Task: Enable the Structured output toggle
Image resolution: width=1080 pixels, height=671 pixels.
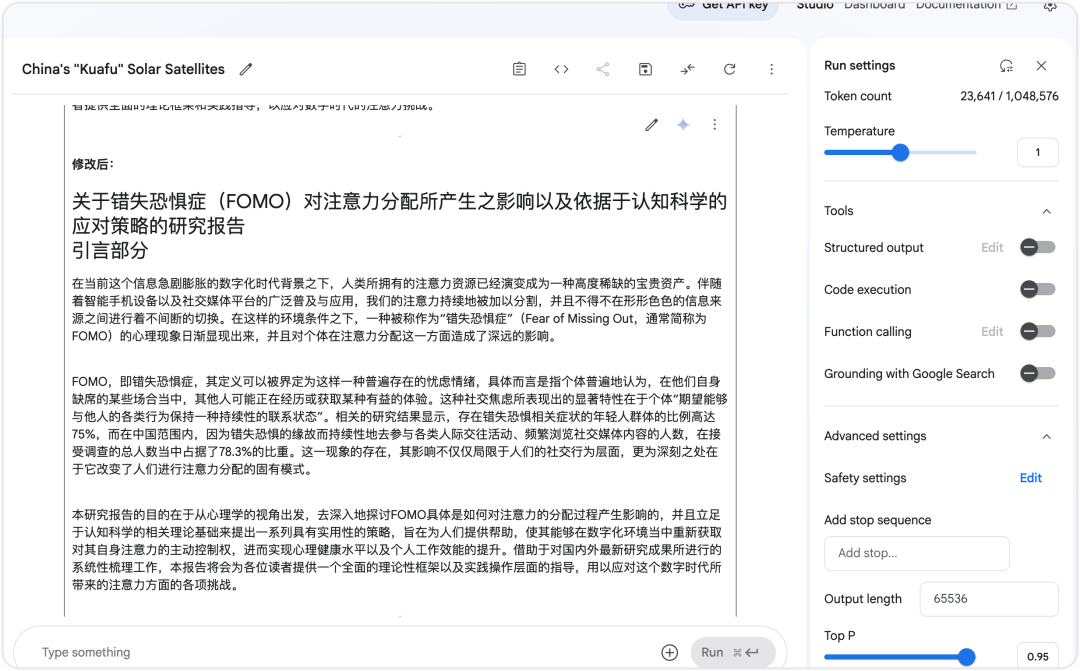Action: 1037,248
